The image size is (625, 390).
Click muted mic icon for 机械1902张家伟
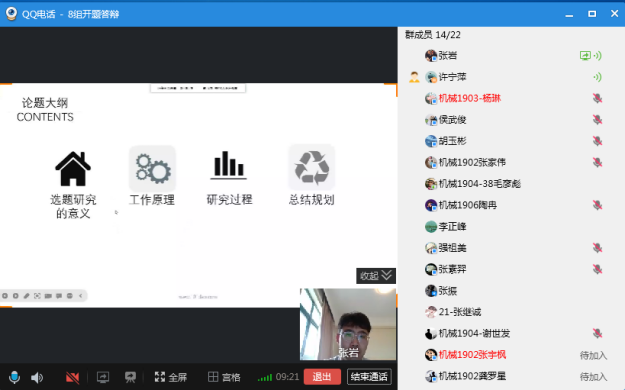(x=597, y=162)
